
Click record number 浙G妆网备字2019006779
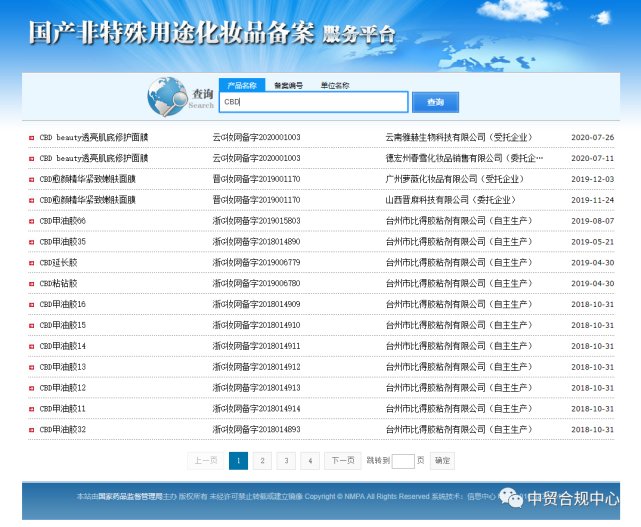[256, 262]
